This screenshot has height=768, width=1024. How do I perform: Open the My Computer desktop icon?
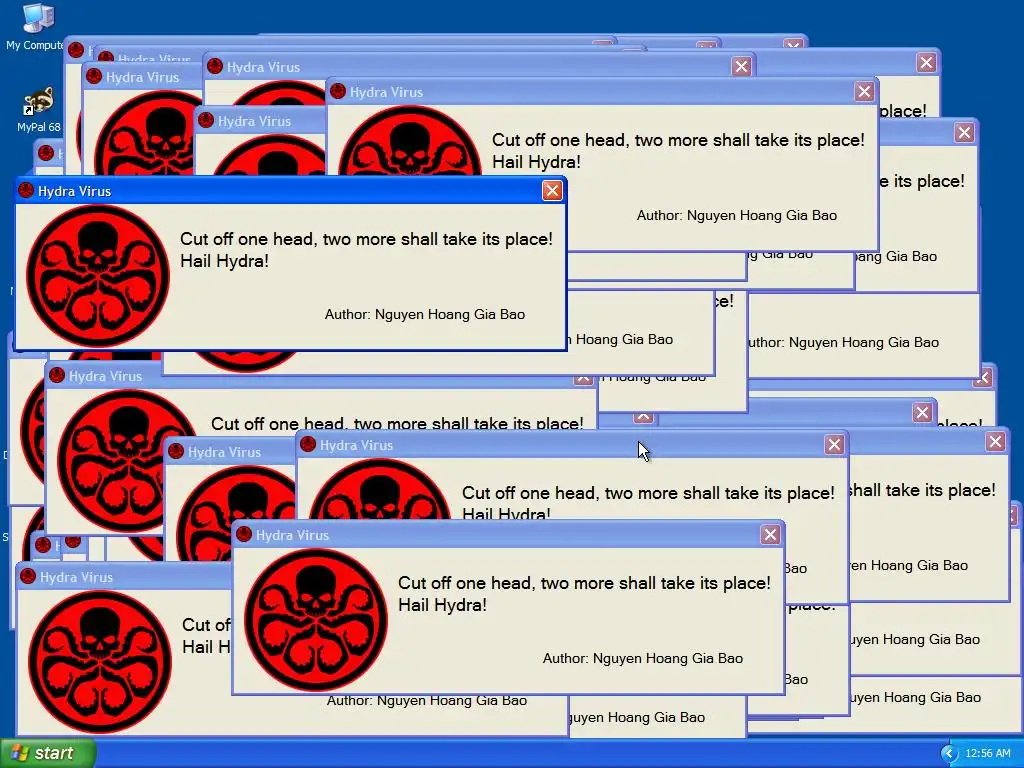(36, 27)
